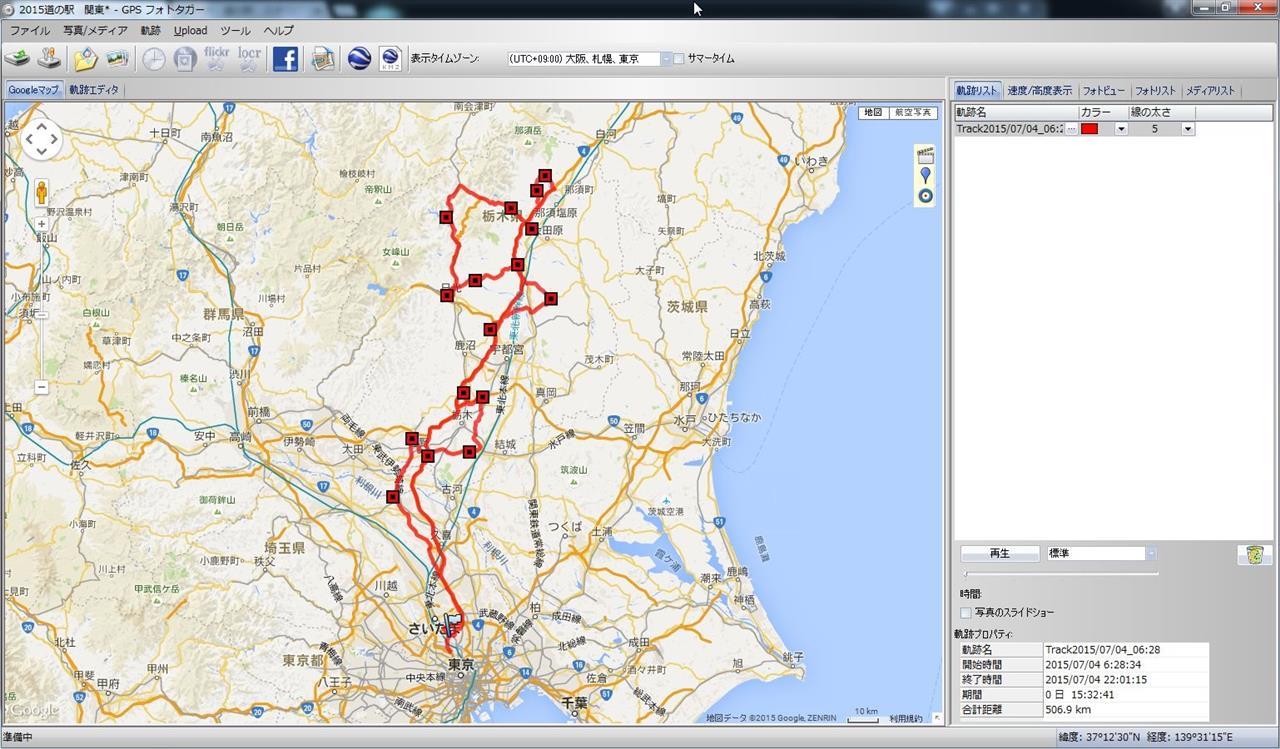Click the map zoom in plus button
The image size is (1280, 749).
[x=41, y=224]
